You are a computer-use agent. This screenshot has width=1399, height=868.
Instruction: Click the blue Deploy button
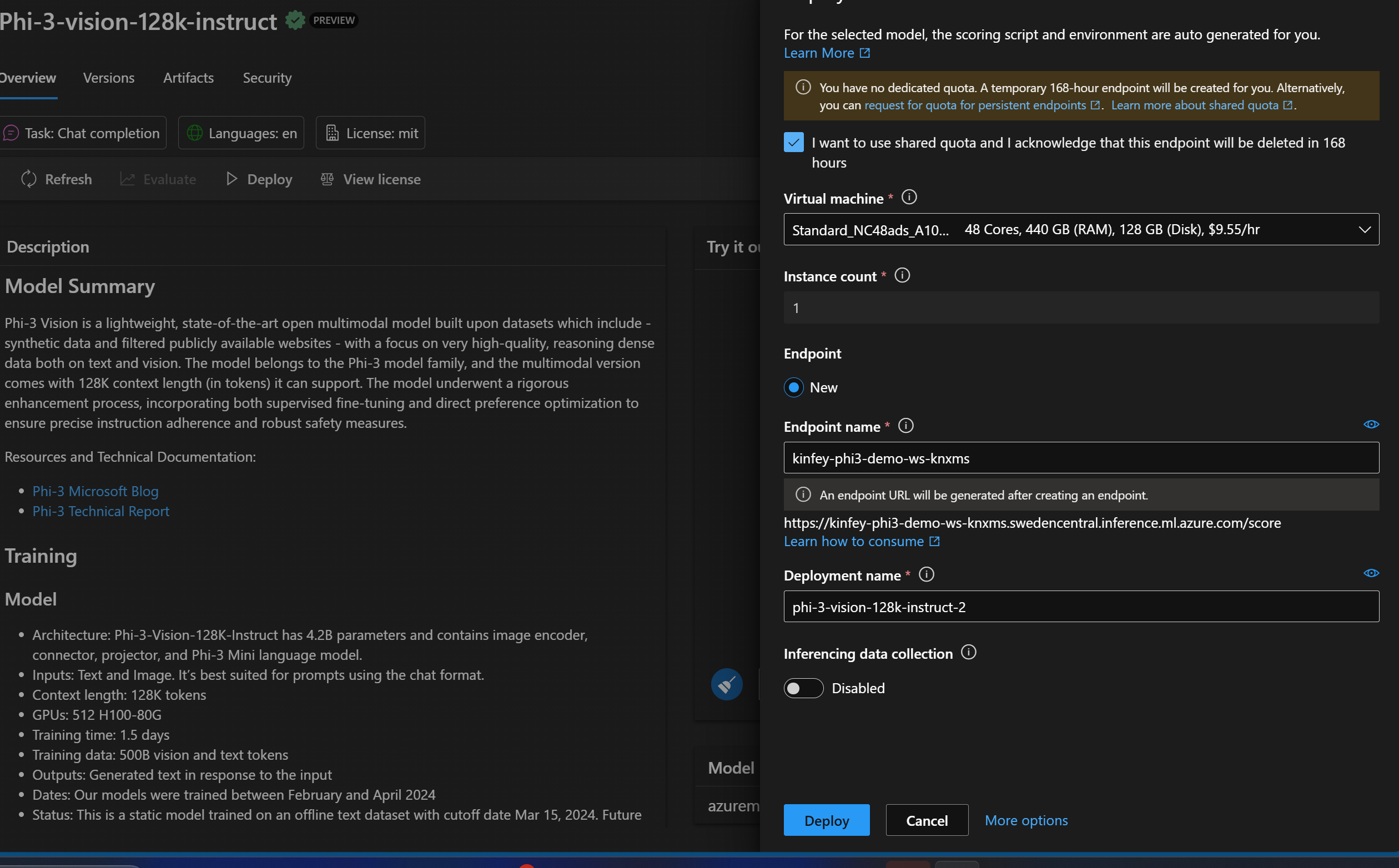pyautogui.click(x=827, y=820)
